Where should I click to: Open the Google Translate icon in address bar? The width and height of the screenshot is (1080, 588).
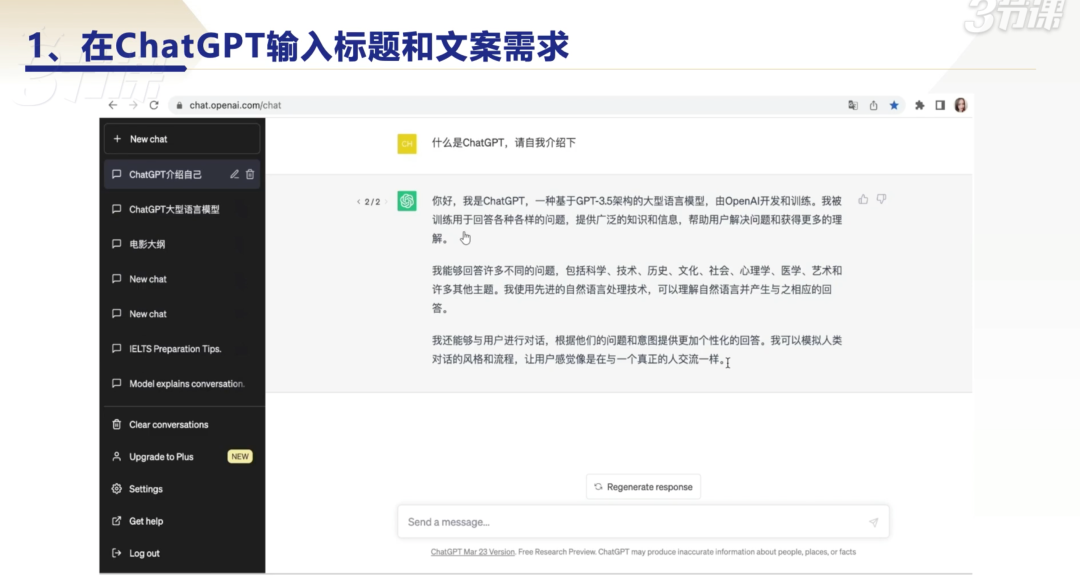[853, 104]
